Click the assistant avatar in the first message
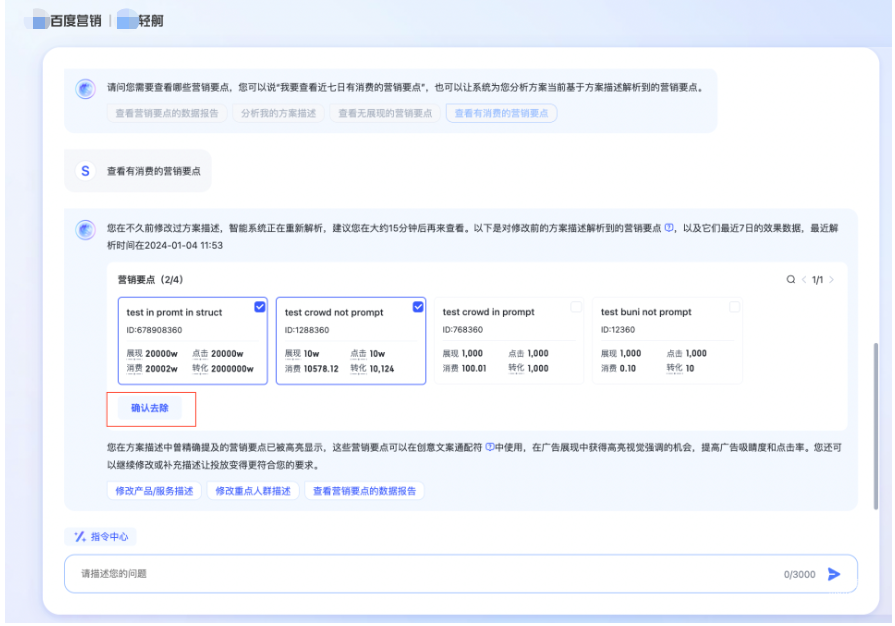The width and height of the screenshot is (895, 626). click(86, 89)
